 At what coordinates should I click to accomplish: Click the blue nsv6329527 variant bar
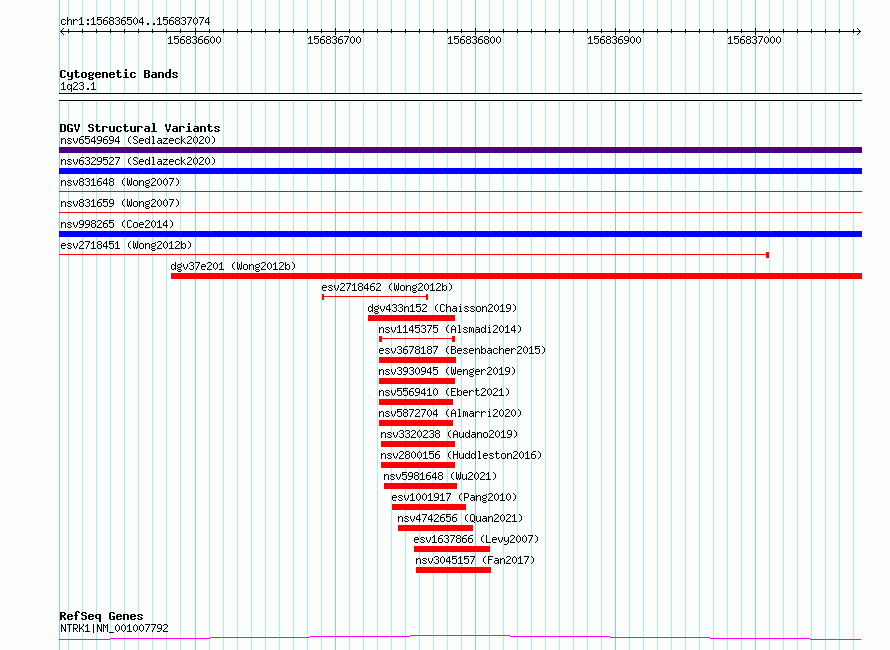[460, 171]
